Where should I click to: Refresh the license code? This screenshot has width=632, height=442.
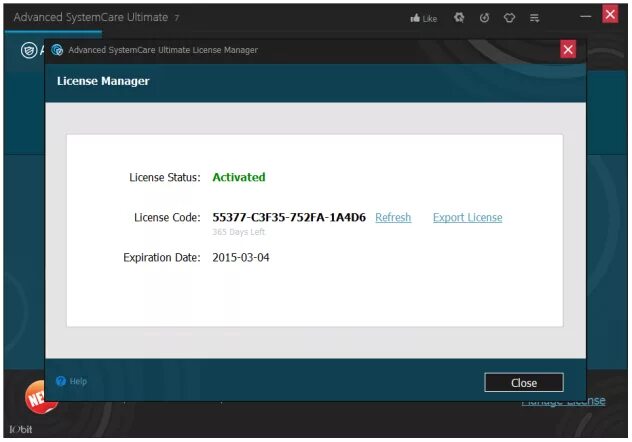(x=393, y=218)
